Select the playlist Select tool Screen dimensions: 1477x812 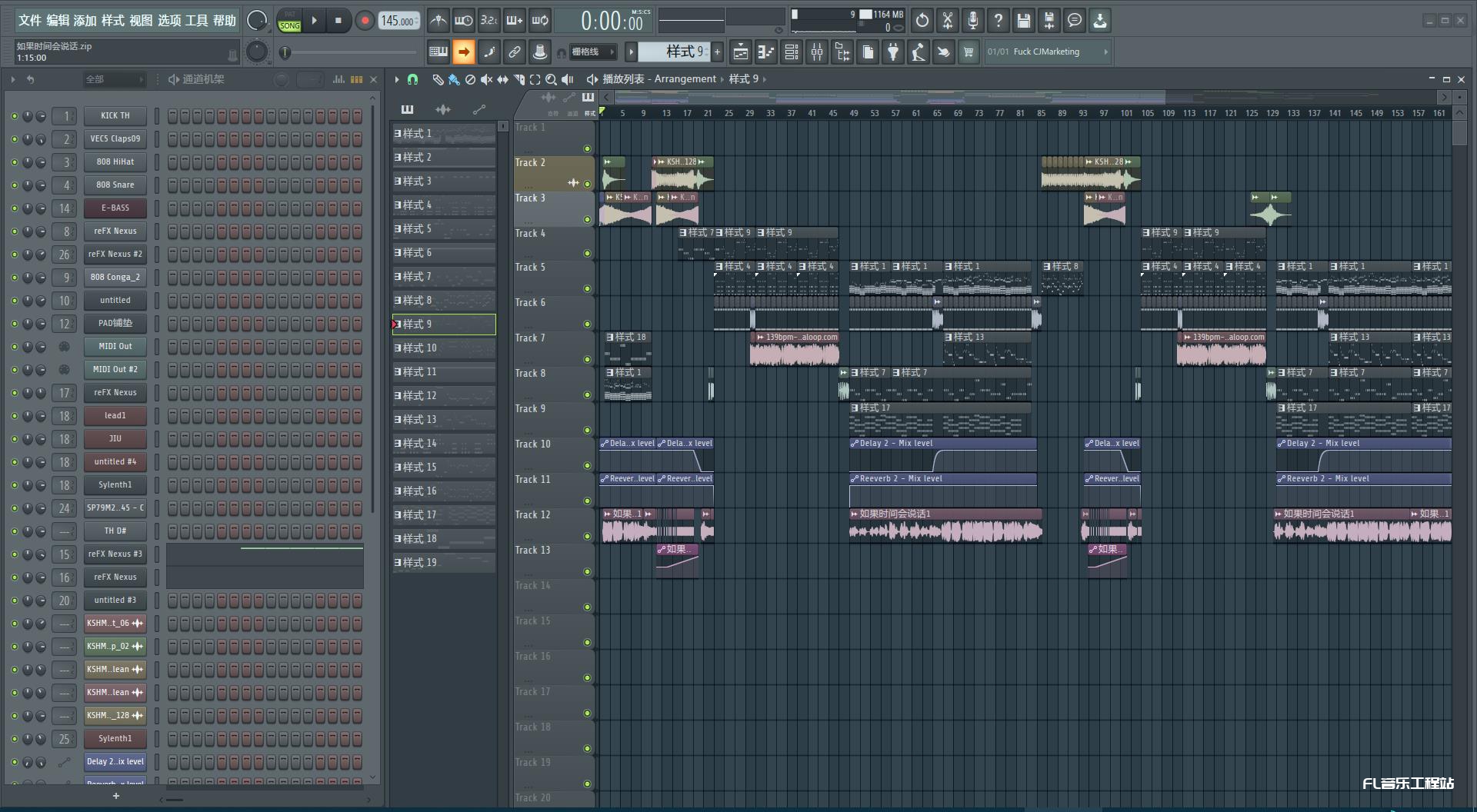[535, 79]
